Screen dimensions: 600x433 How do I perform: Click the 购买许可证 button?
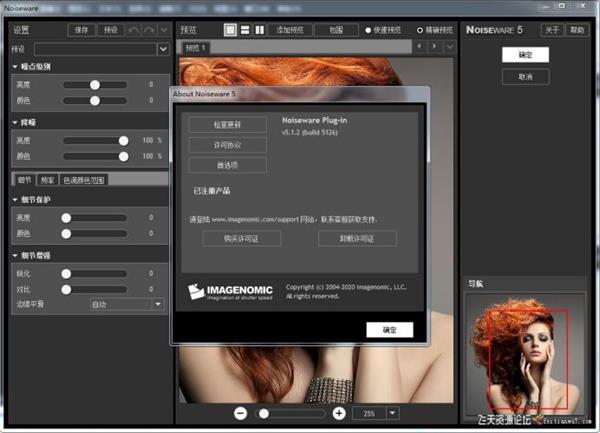coord(228,238)
